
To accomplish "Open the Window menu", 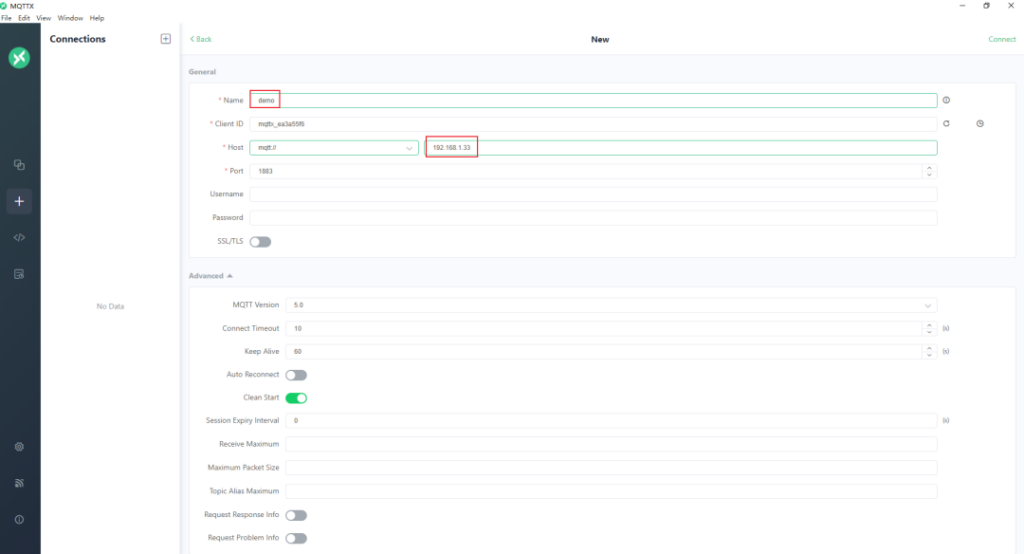I will coord(71,18).
